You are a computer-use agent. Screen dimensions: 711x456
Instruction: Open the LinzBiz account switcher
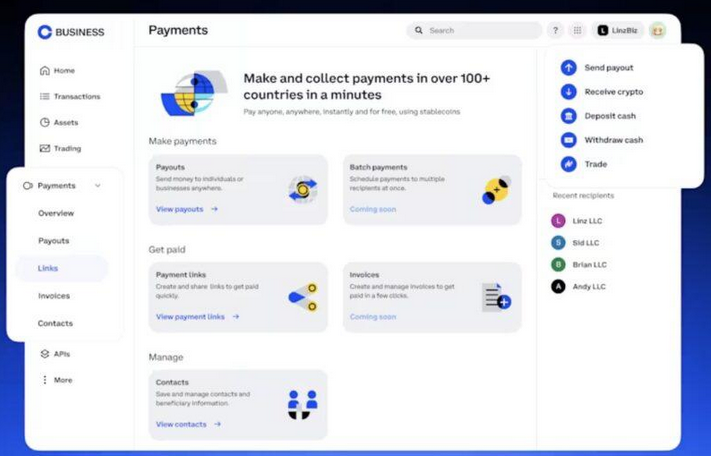pos(618,30)
